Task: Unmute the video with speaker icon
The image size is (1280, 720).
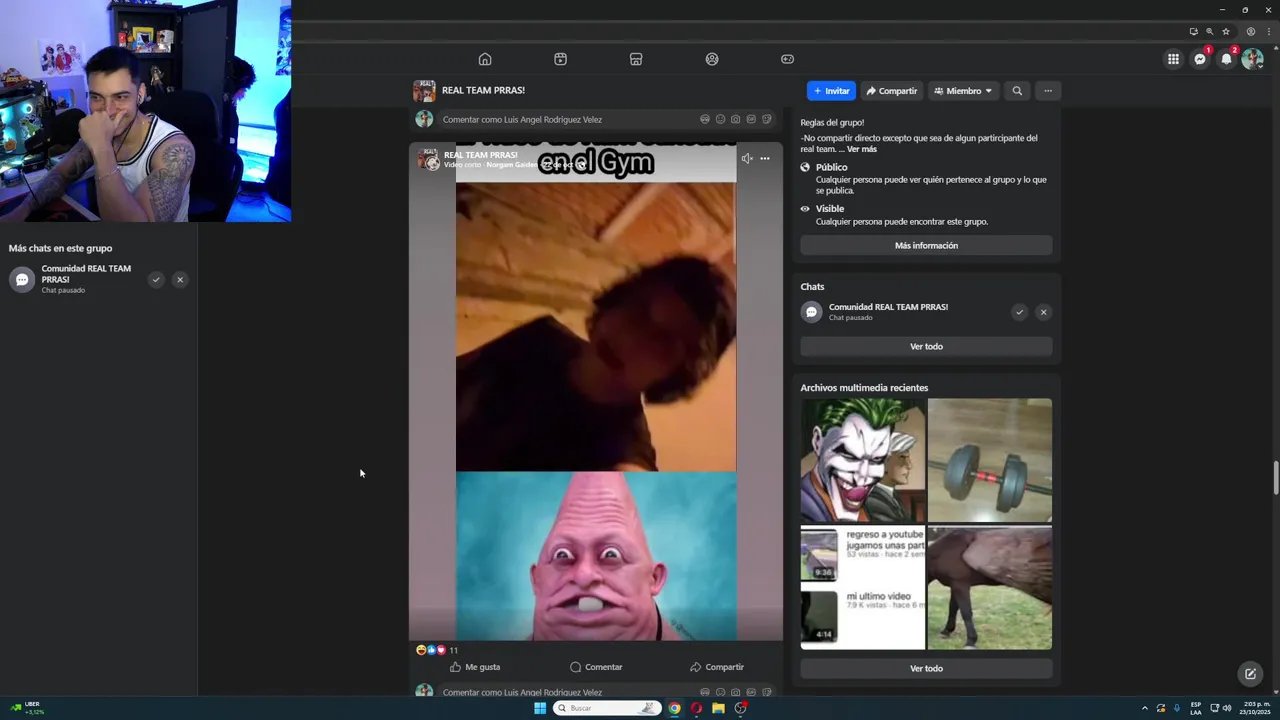Action: coord(747,158)
